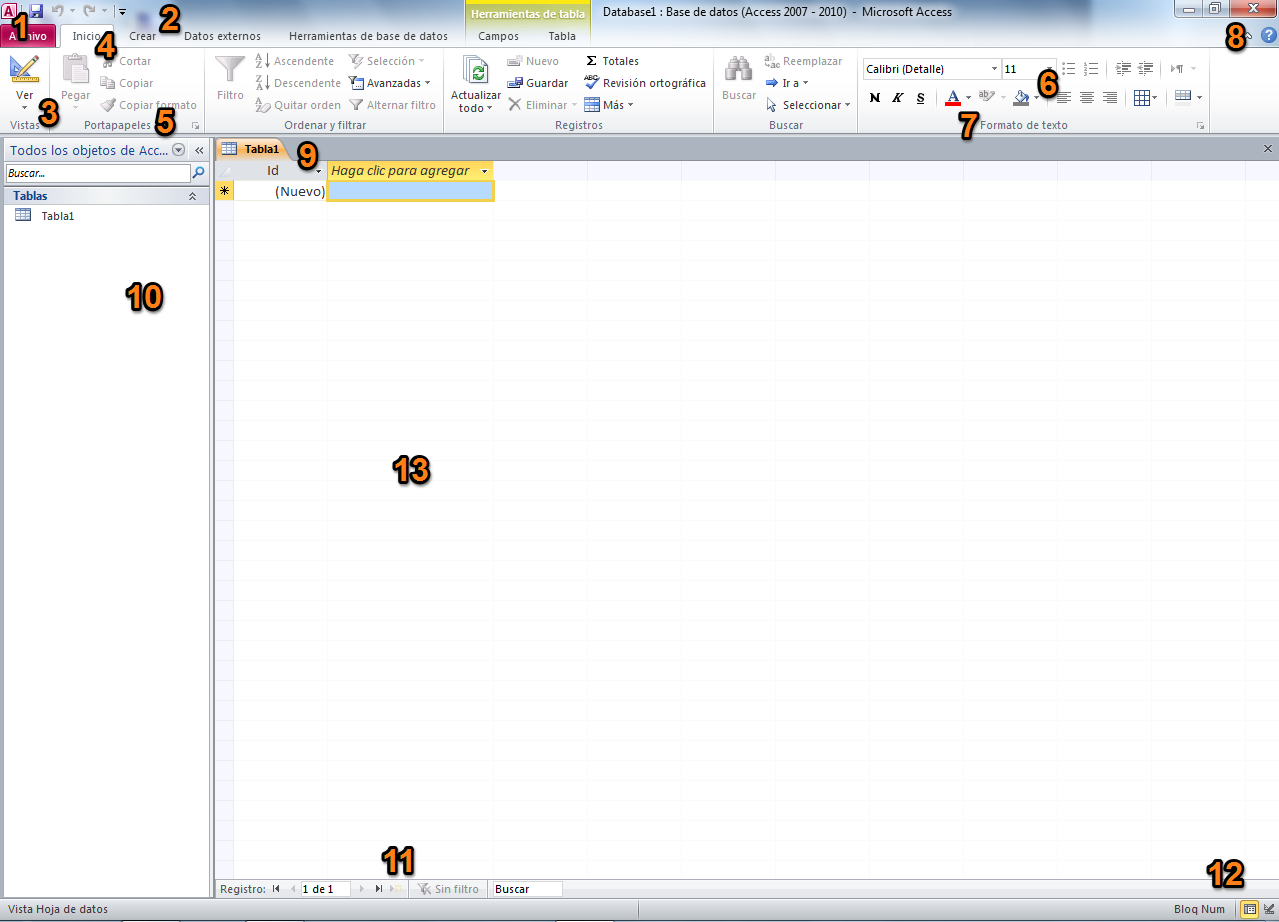Toggle Alternar filtro
The height and width of the screenshot is (922, 1279).
tap(392, 105)
